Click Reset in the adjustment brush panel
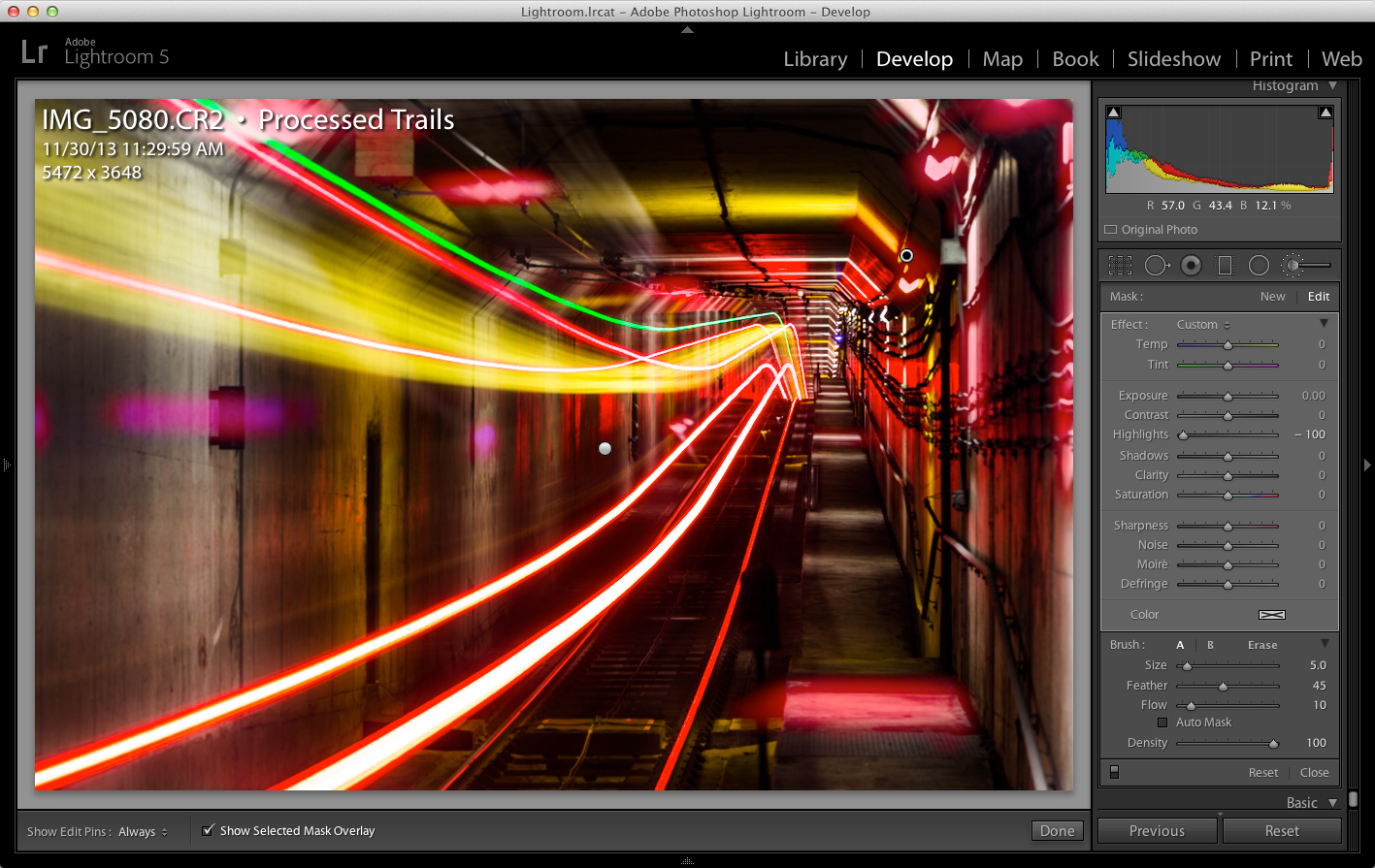1375x868 pixels. [x=1263, y=773]
